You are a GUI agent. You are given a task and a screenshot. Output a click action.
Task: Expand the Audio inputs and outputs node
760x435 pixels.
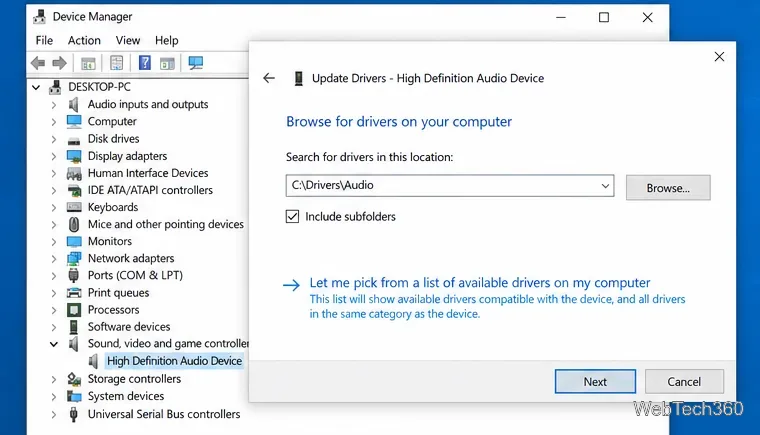coord(54,105)
